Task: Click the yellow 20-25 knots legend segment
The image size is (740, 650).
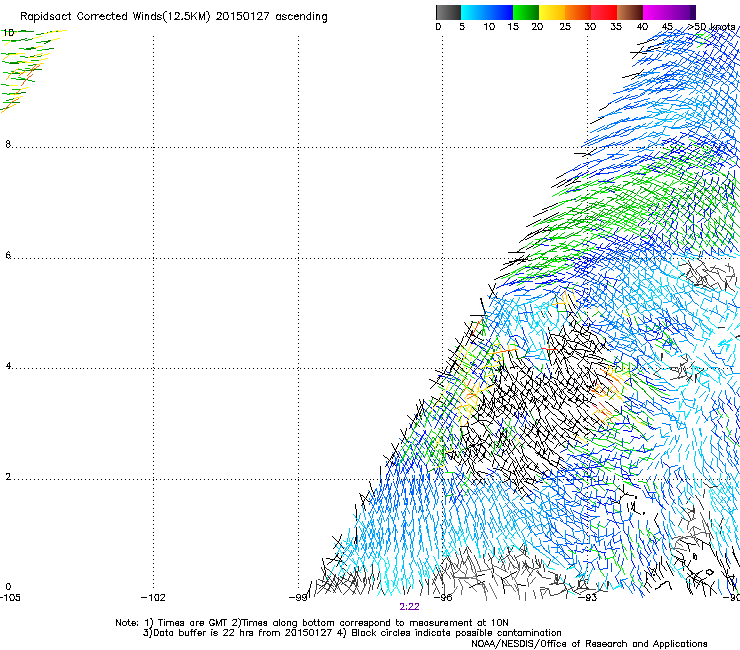Action: (552, 12)
